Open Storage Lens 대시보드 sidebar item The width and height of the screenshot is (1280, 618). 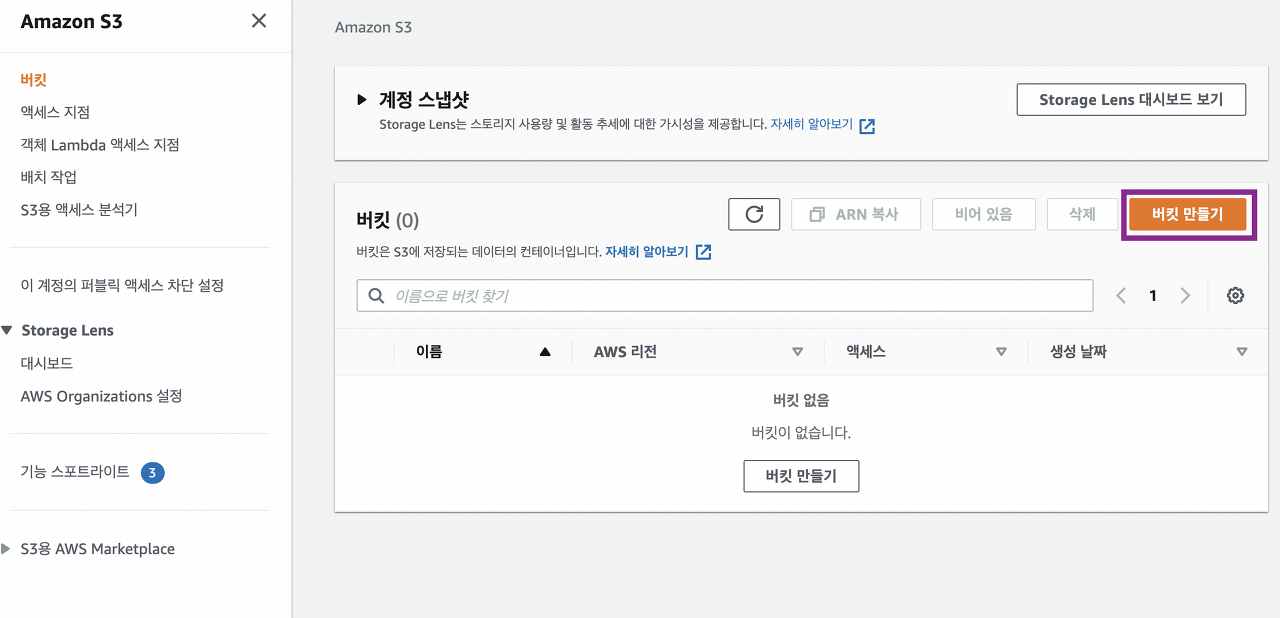coord(47,364)
